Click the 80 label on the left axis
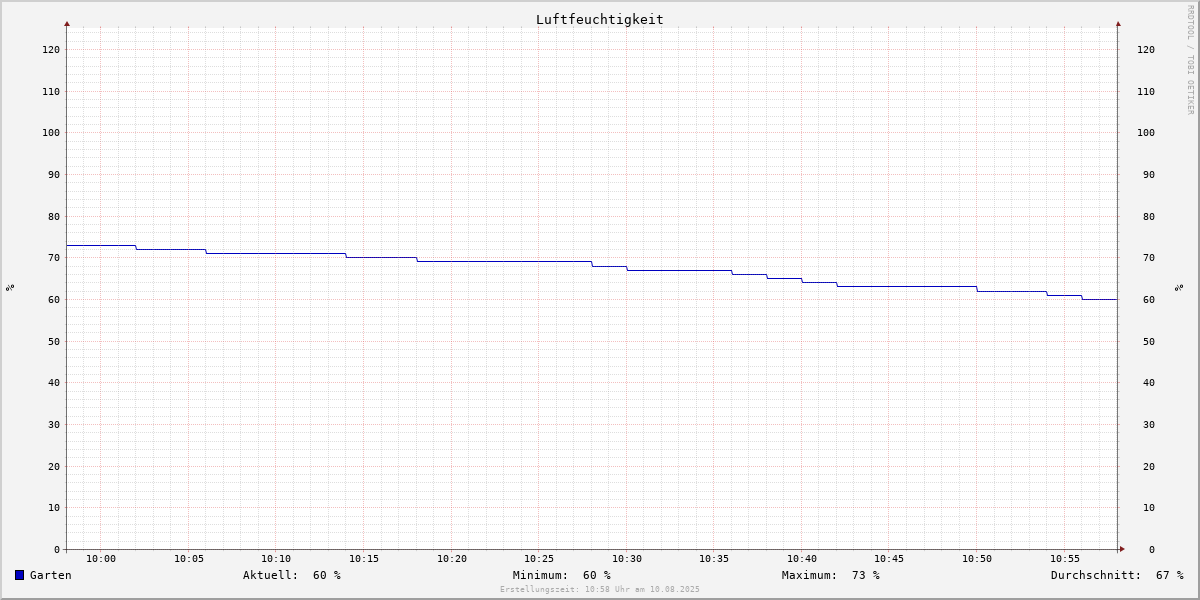 click(54, 217)
